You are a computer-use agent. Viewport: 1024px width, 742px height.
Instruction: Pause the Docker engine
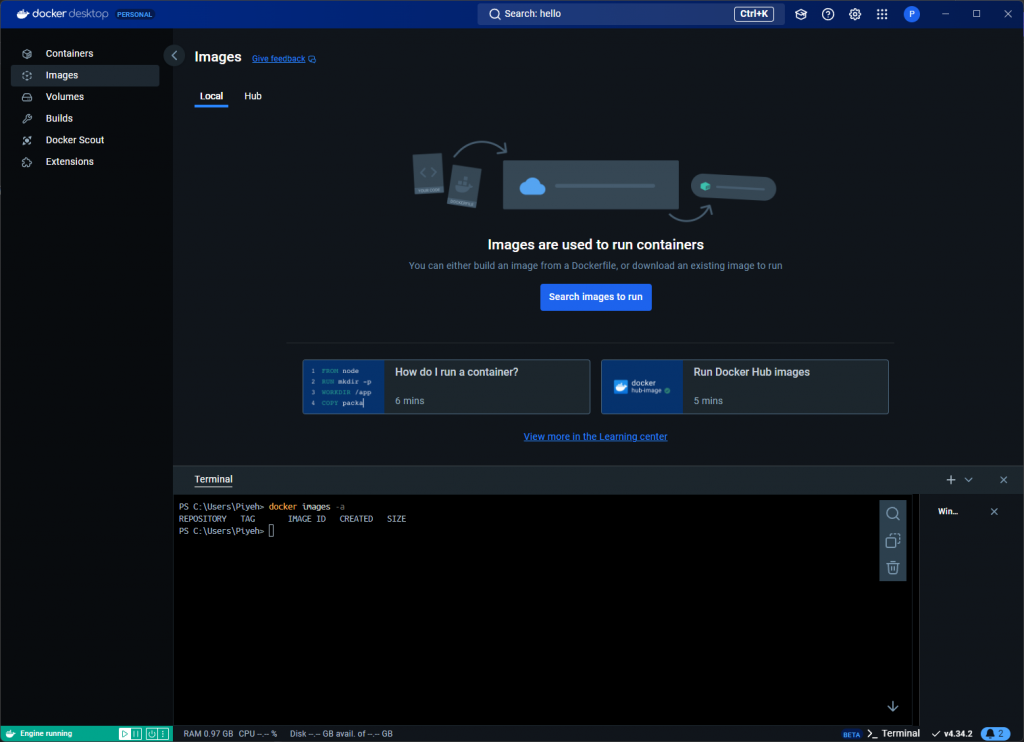136,734
